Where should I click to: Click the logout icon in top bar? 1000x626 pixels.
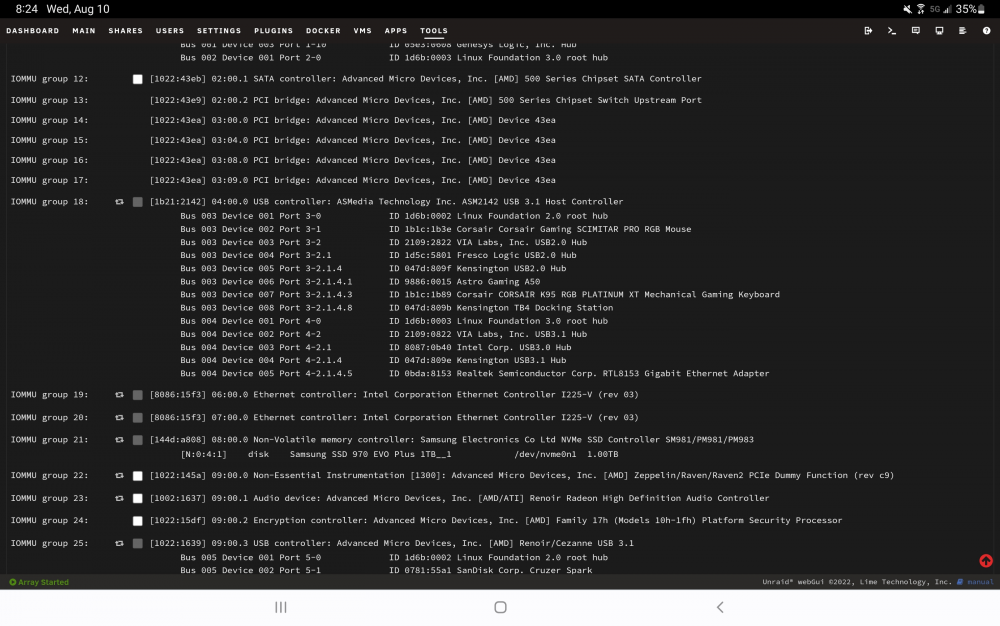click(868, 31)
